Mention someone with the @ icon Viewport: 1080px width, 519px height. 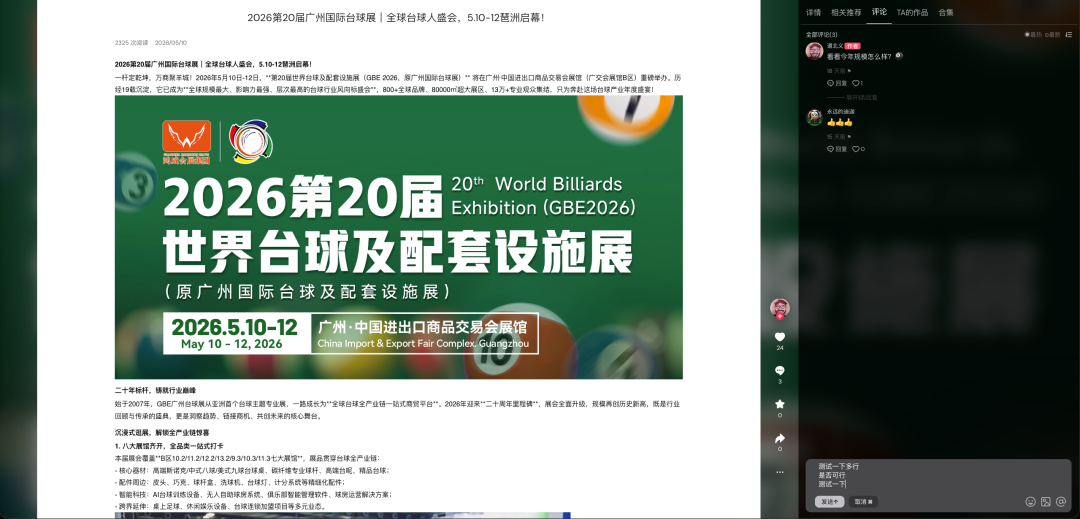(x=1061, y=502)
